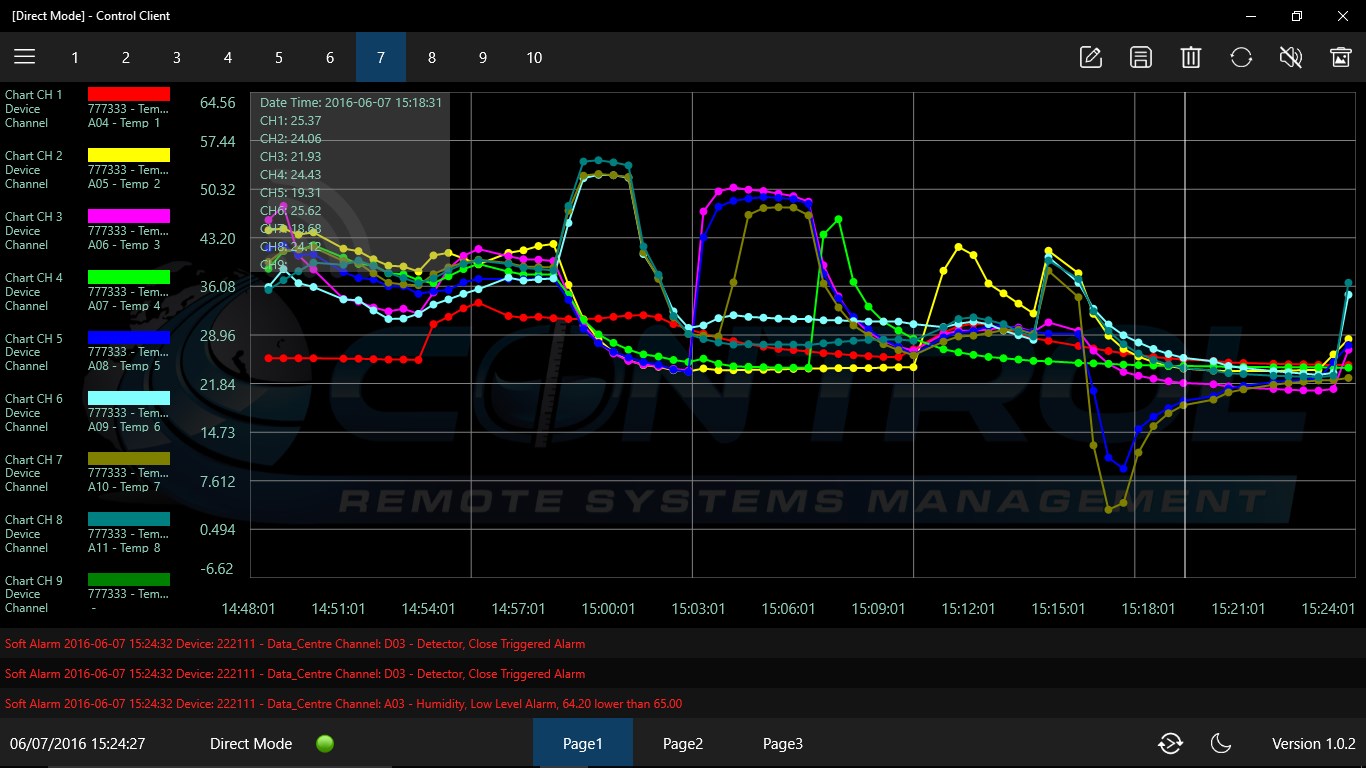Click the dark green Chart CH 9 swatch
Image resolution: width=1366 pixels, height=768 pixels.
tap(129, 579)
